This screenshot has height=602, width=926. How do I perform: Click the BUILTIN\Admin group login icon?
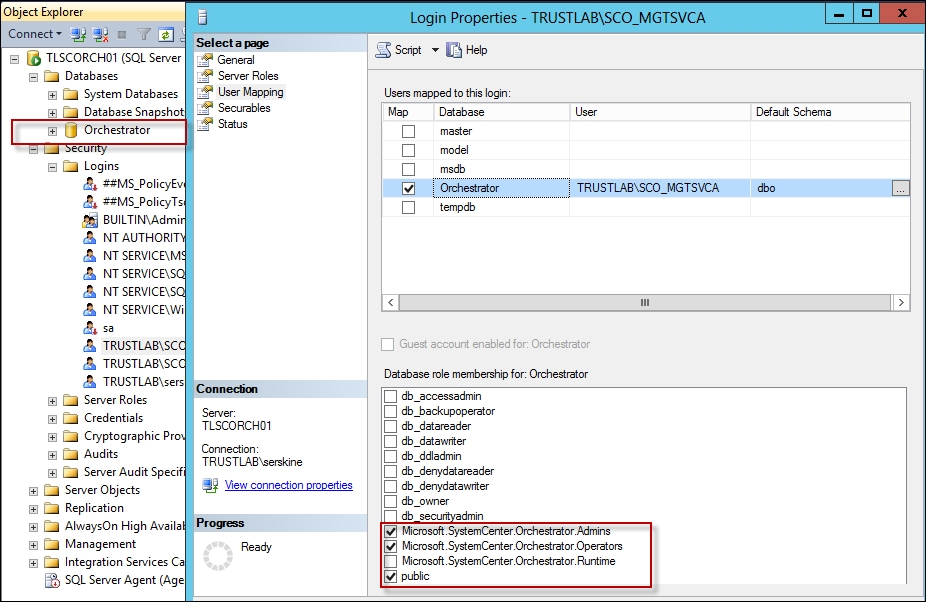tap(89, 220)
